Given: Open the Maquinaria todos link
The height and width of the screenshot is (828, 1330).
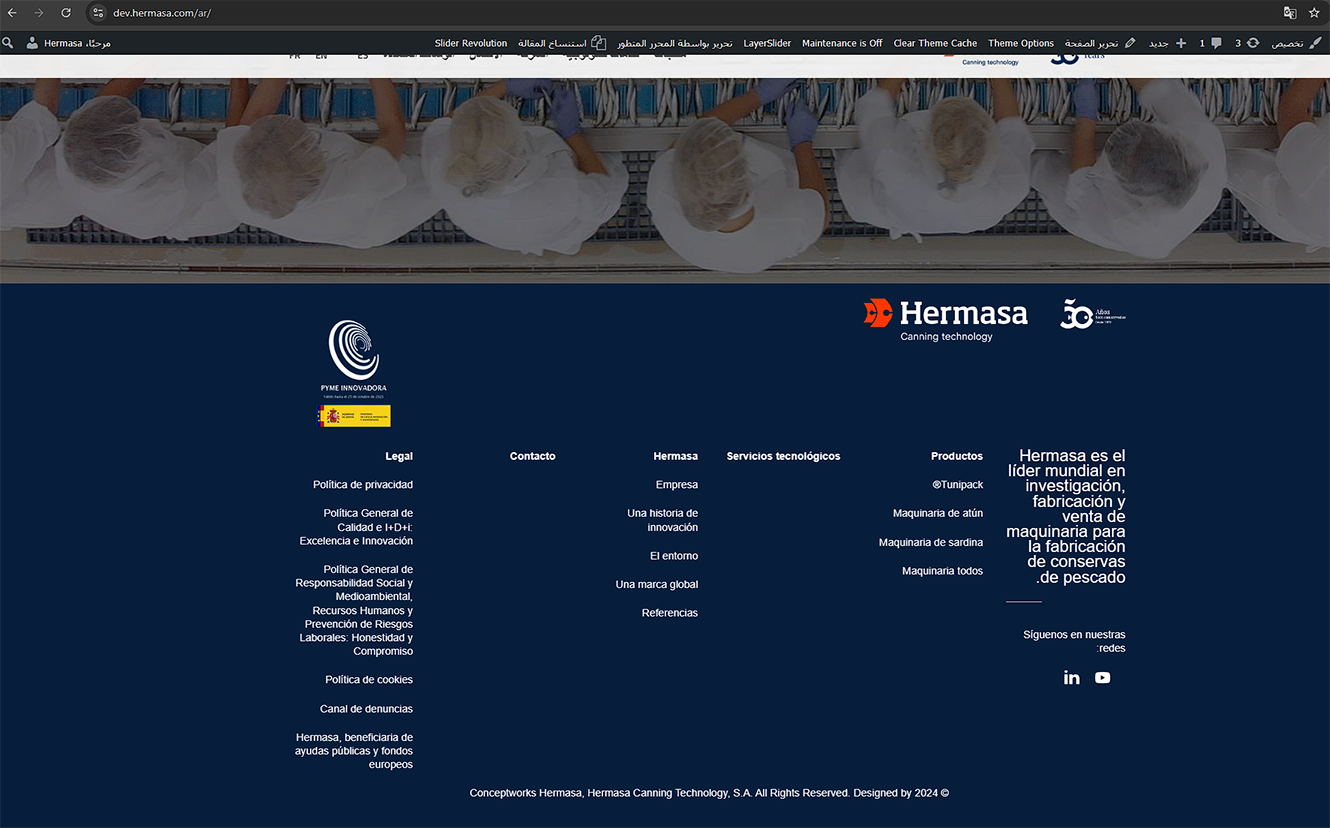Looking at the screenshot, I should click(943, 572).
